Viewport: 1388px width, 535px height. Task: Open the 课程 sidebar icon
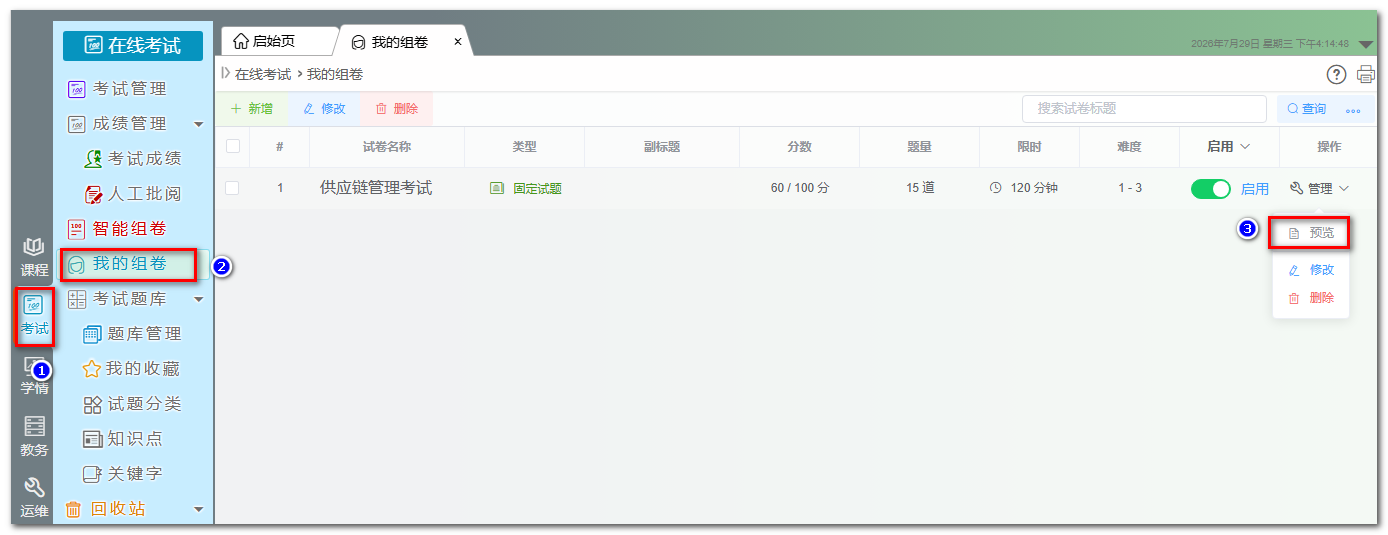pos(34,257)
